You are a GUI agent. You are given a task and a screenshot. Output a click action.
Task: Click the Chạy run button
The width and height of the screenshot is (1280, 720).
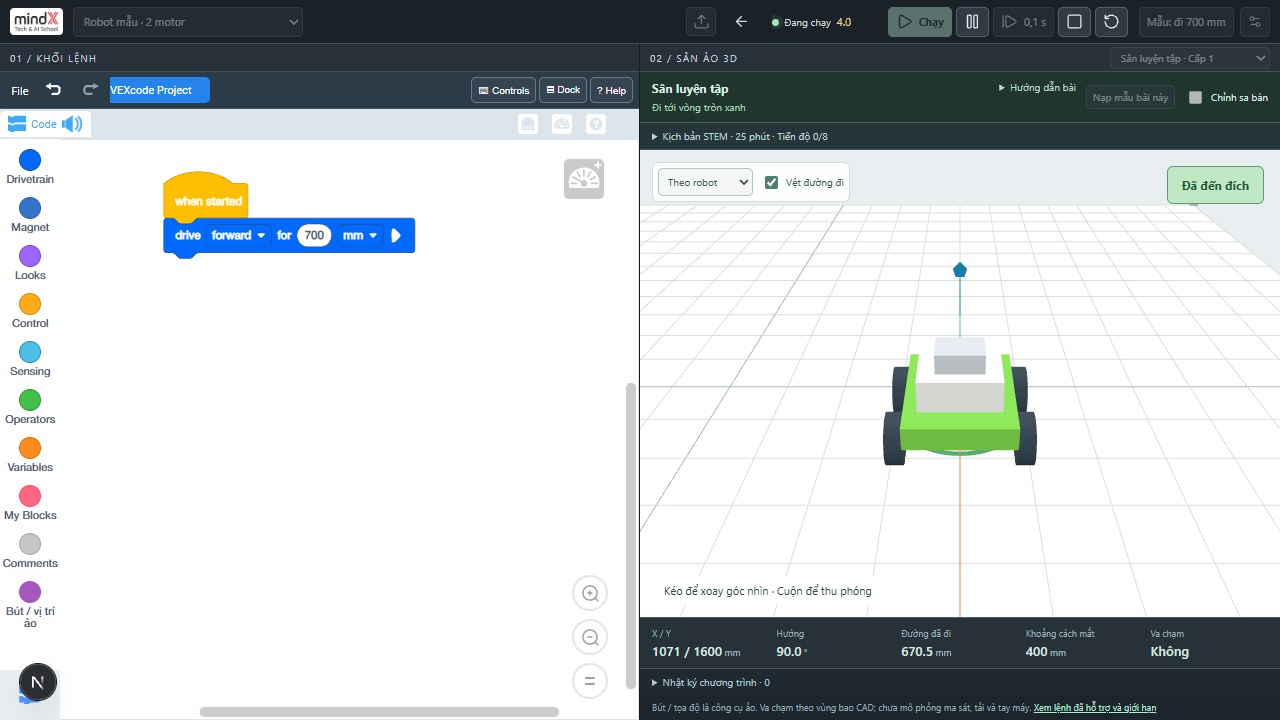coord(920,22)
